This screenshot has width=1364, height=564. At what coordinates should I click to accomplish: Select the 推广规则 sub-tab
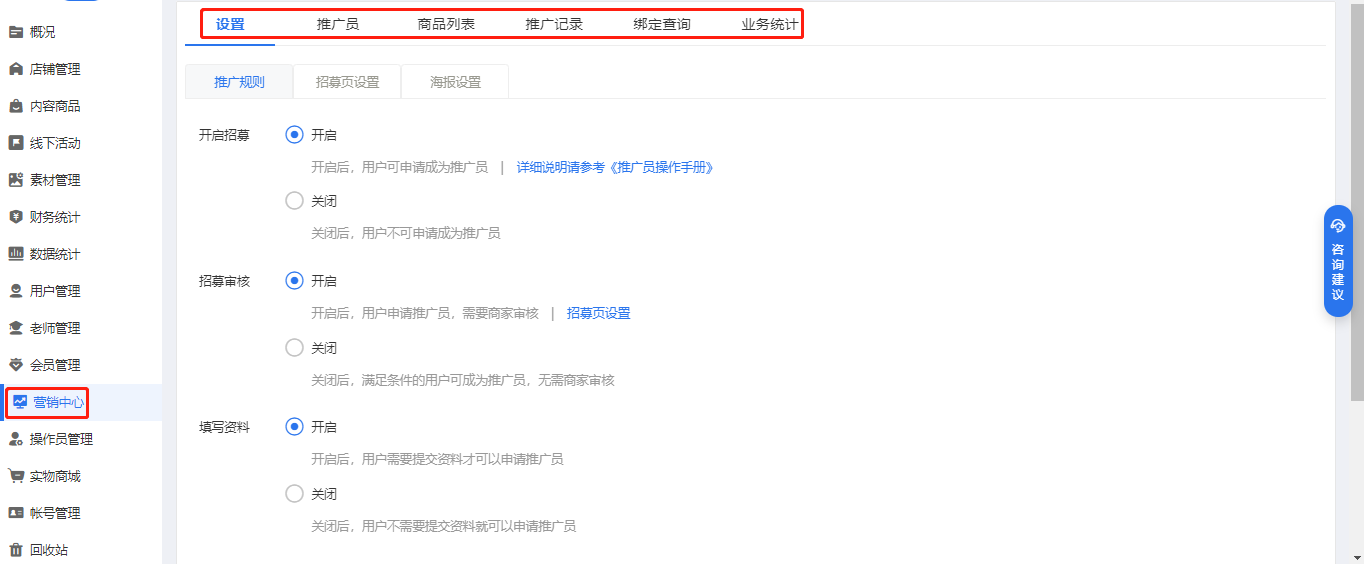(x=239, y=82)
